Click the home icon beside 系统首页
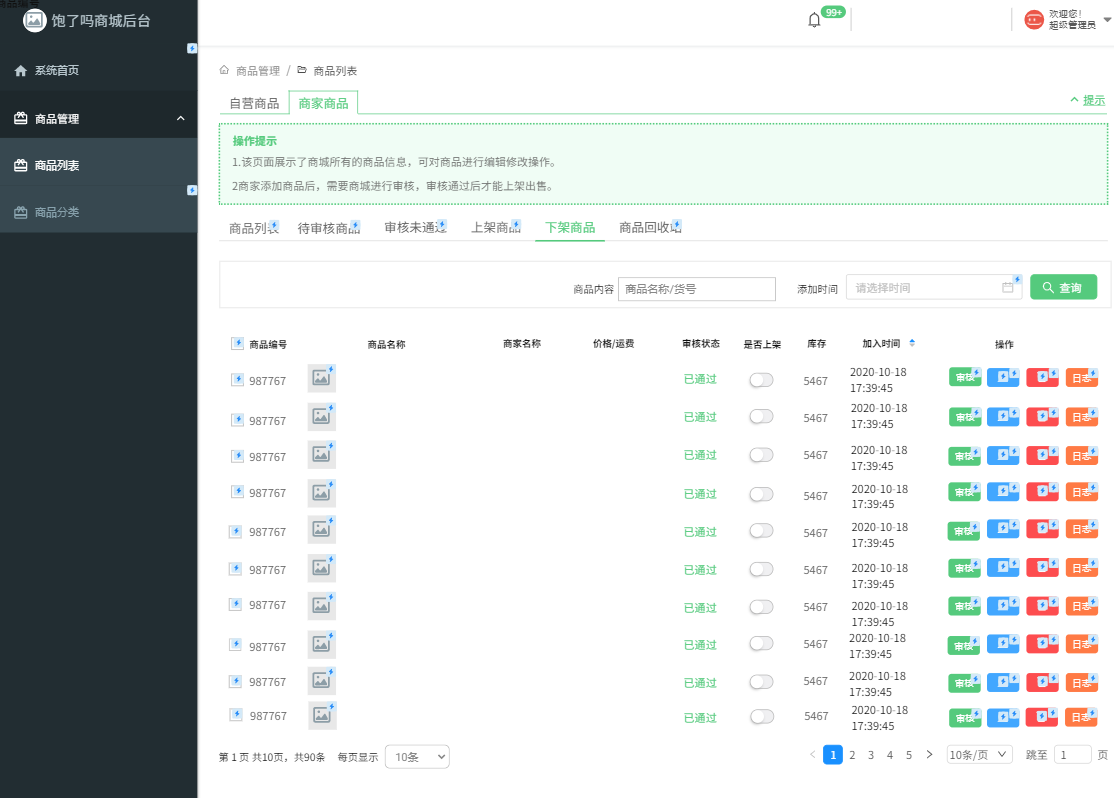The image size is (1114, 798). click(x=21, y=70)
